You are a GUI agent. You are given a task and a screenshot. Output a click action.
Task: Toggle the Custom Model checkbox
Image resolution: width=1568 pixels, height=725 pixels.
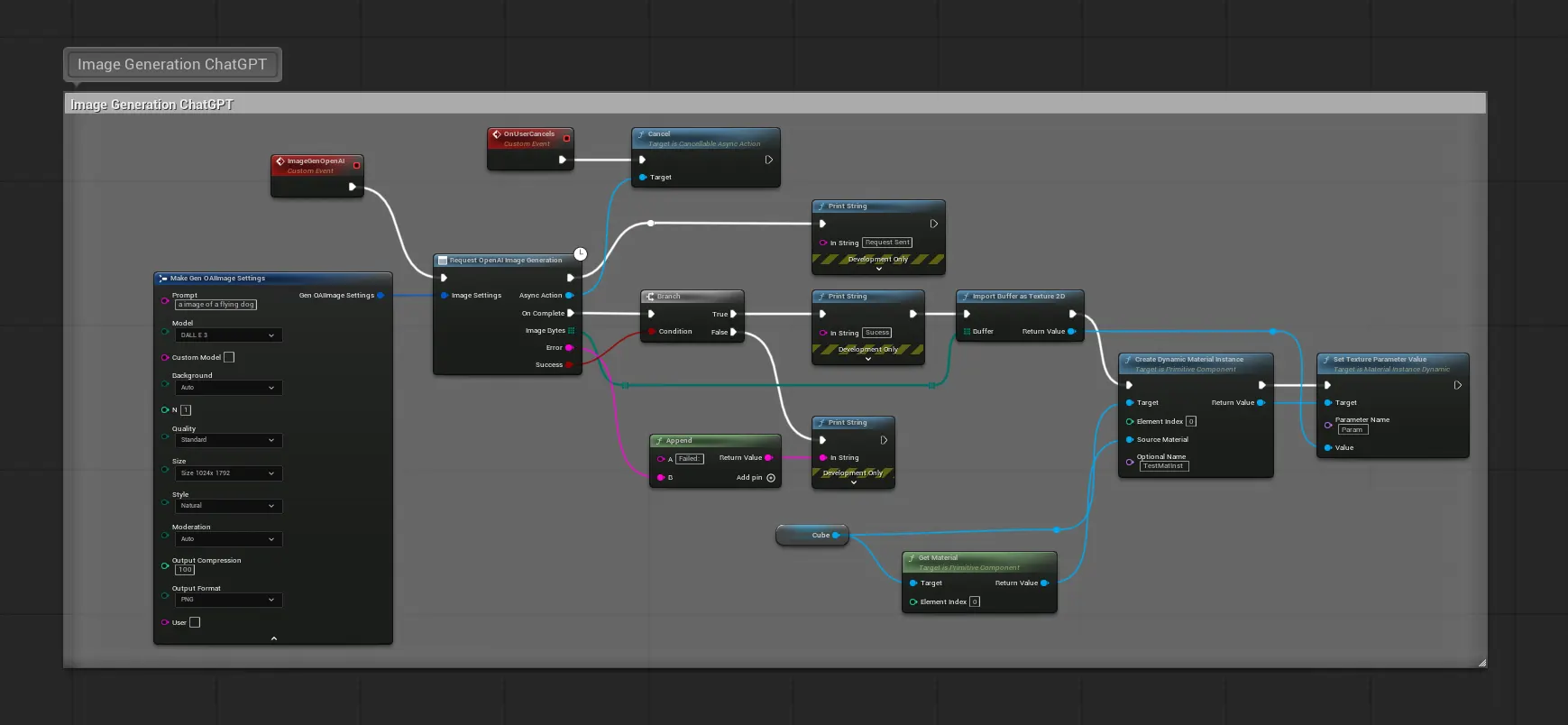[229, 357]
